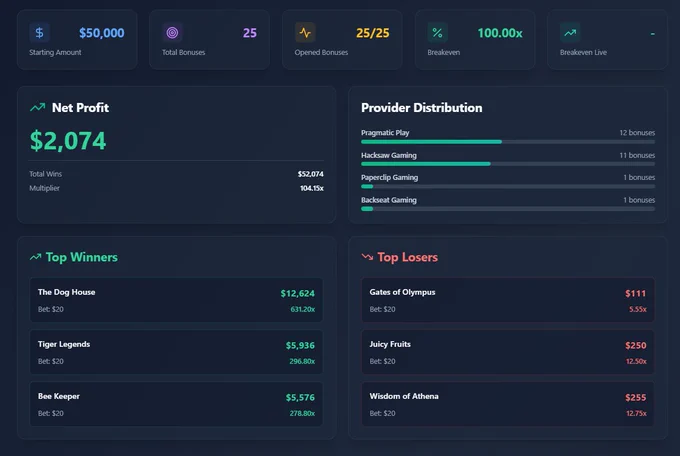680x456 pixels.
Task: Click the Bet: $20 text under Bee Keeper
Action: pos(51,413)
